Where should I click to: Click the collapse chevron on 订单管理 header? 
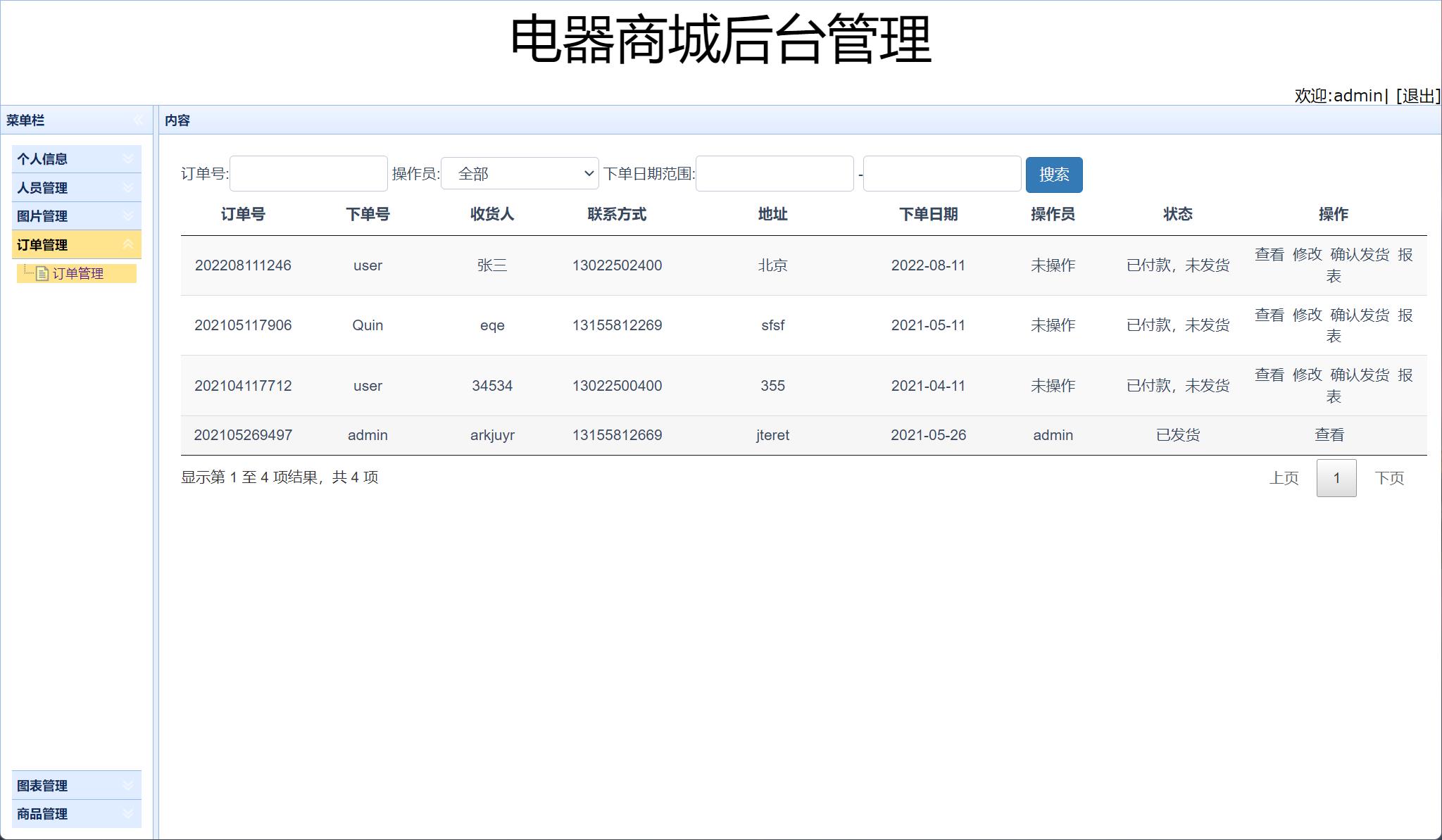(128, 245)
